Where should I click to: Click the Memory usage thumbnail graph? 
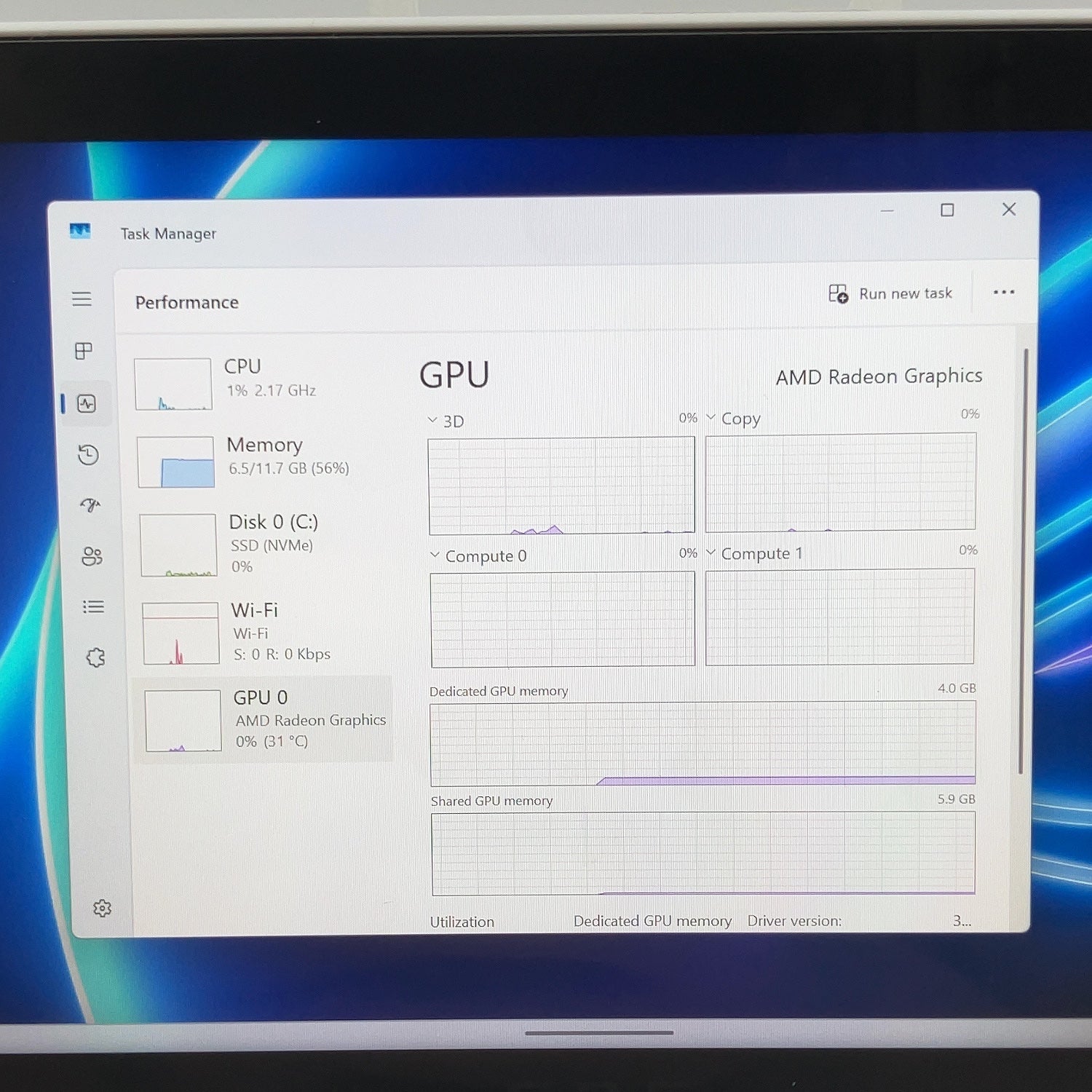[x=175, y=462]
